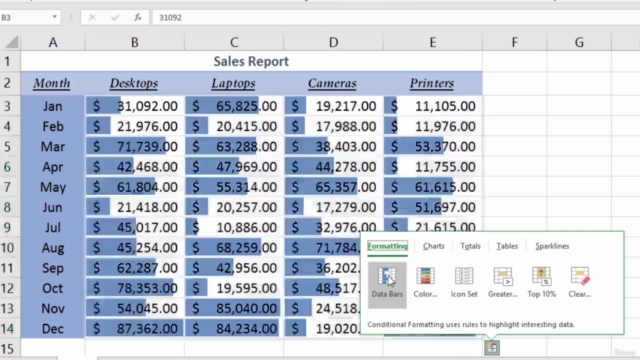
Task: Select the cell with 17,279.00
Action: click(x=333, y=207)
